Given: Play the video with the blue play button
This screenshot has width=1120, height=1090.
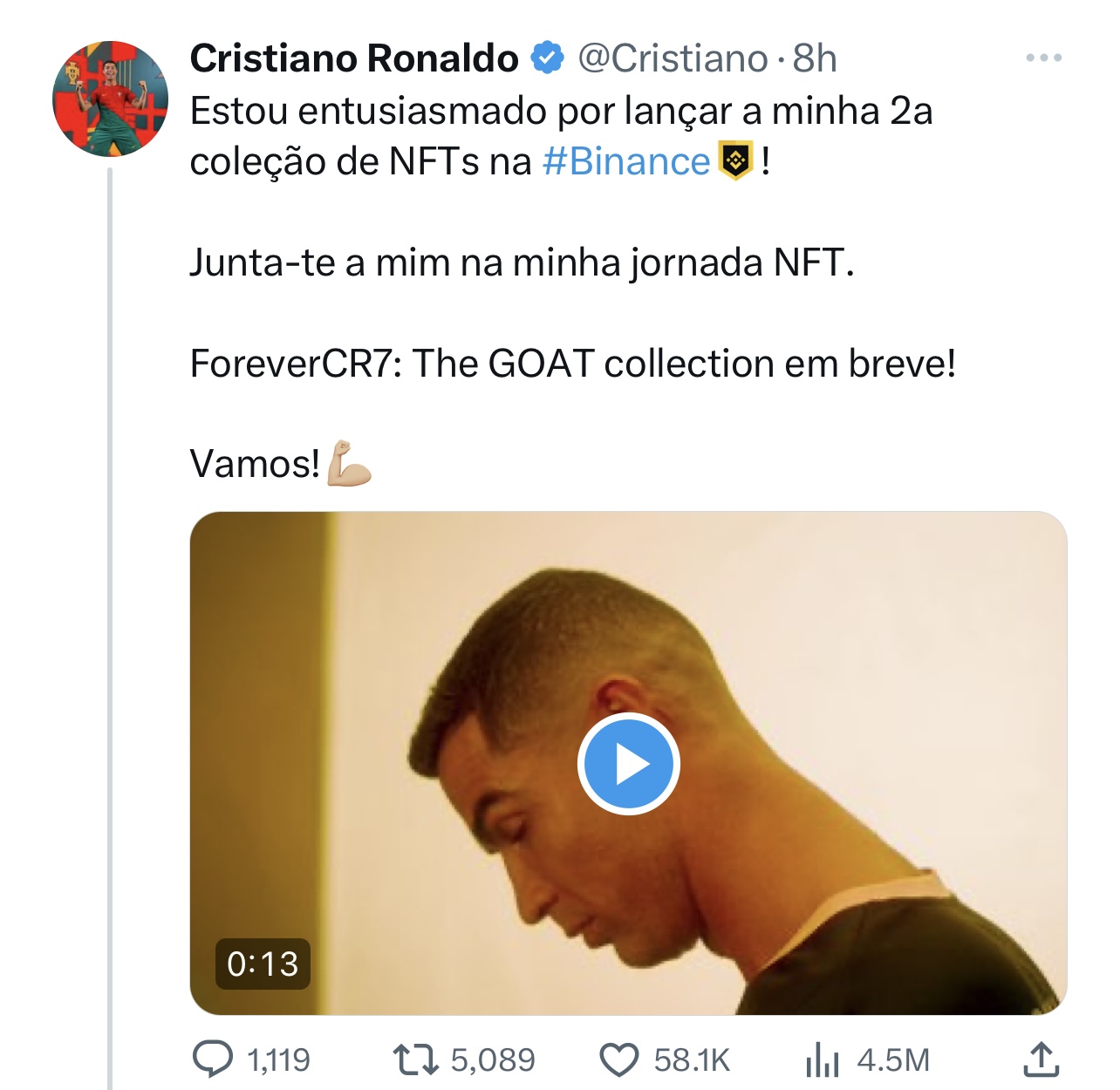Looking at the screenshot, I should click(x=628, y=764).
